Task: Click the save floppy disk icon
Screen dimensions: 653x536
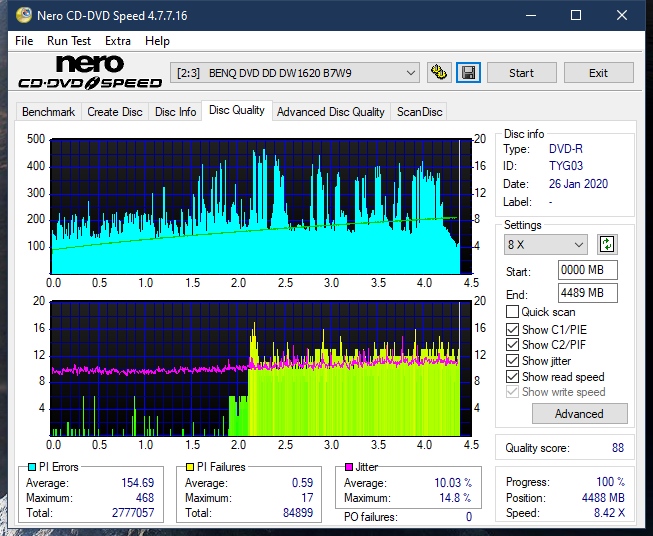Action: coord(468,73)
